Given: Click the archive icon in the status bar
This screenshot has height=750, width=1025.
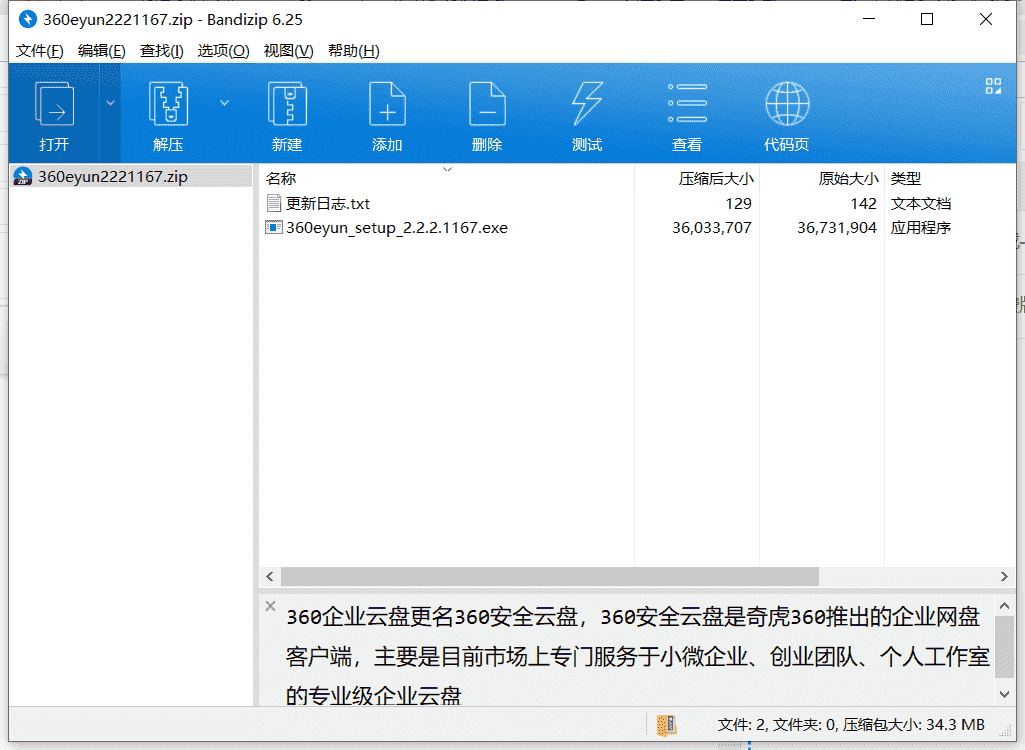Looking at the screenshot, I should tap(666, 724).
